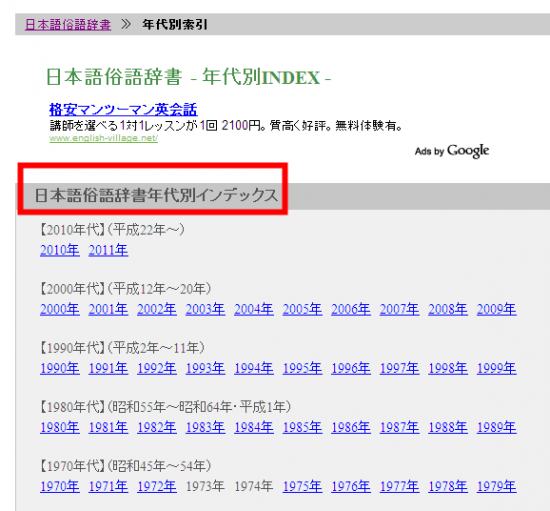Click the Ads by Google label
Viewport: 550px width, 511px height.
click(452, 151)
